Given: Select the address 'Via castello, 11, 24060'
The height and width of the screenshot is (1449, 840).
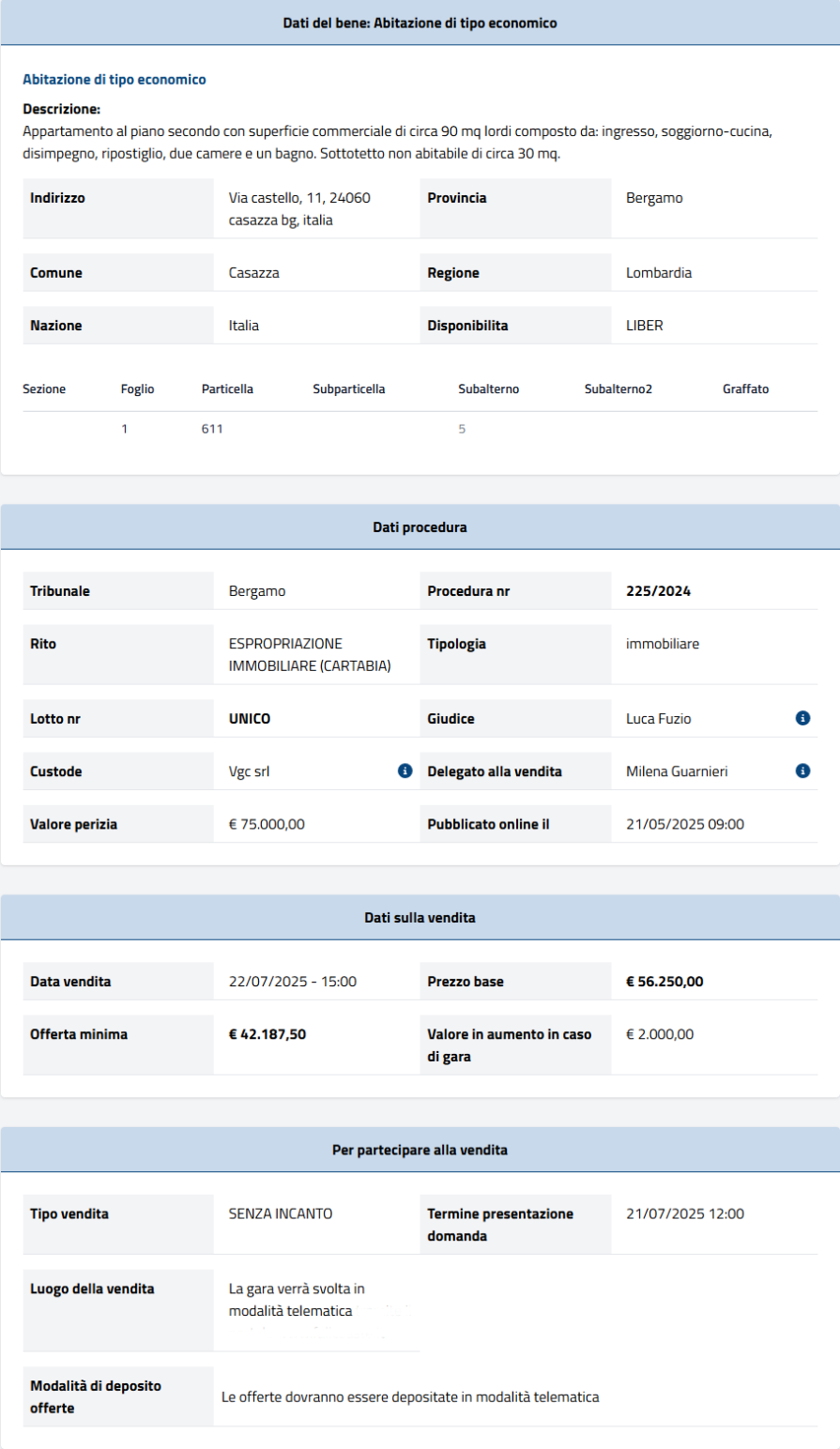Looking at the screenshot, I should pos(299,198).
